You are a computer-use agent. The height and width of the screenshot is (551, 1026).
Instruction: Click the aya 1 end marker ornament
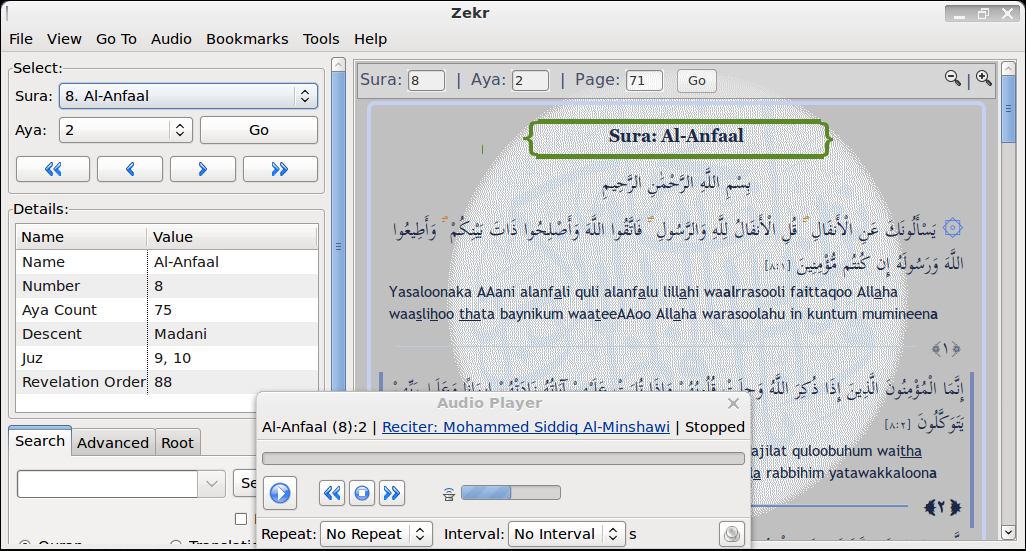coord(946,349)
